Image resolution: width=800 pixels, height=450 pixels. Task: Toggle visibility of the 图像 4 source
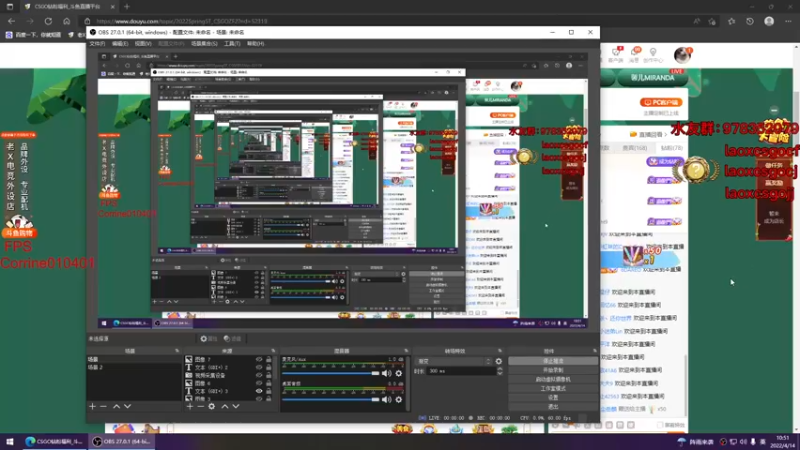pos(259,383)
